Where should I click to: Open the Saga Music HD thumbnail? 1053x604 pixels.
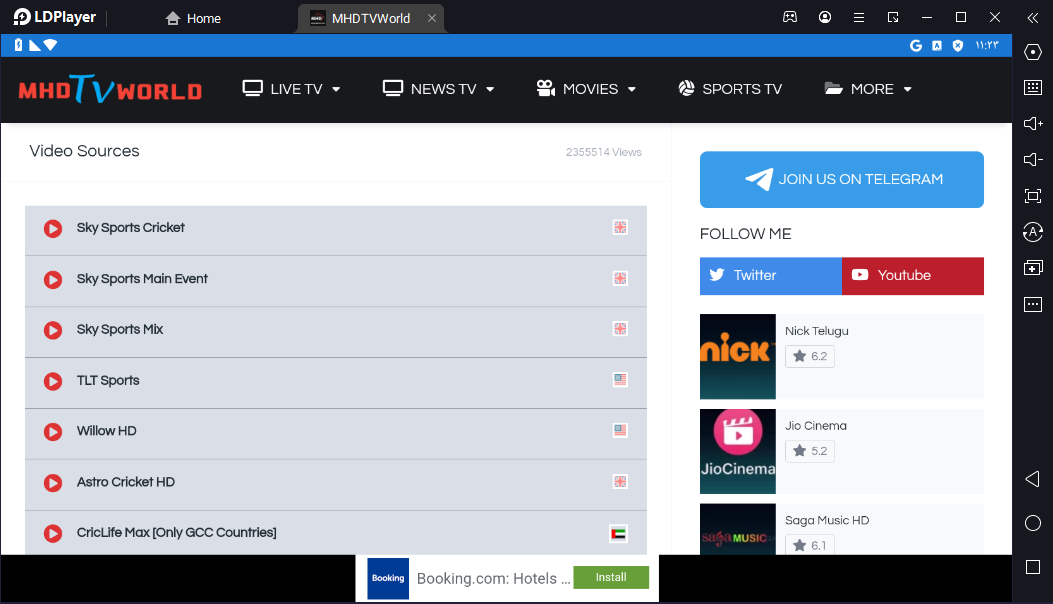click(x=737, y=529)
